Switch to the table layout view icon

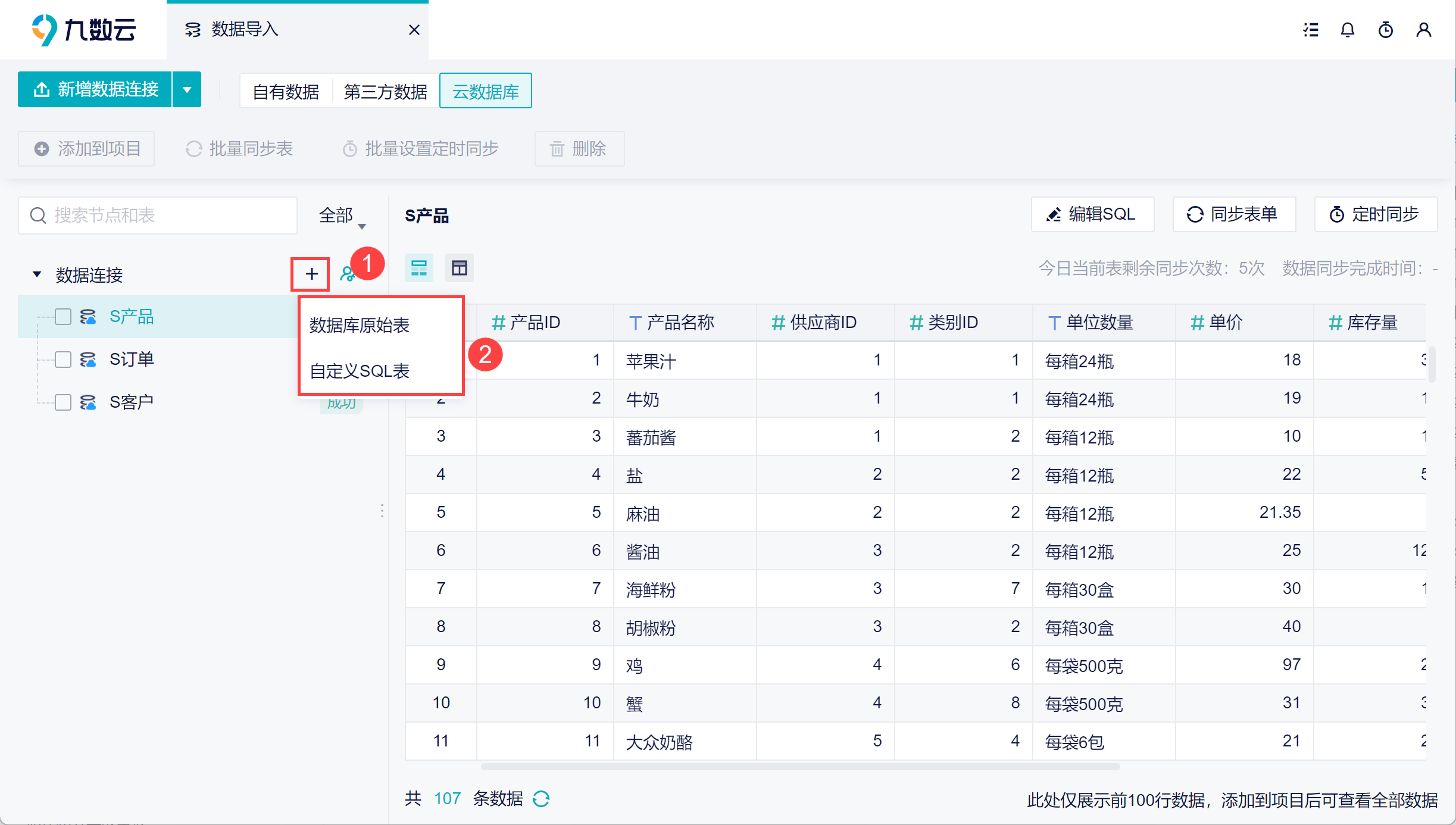[x=459, y=268]
